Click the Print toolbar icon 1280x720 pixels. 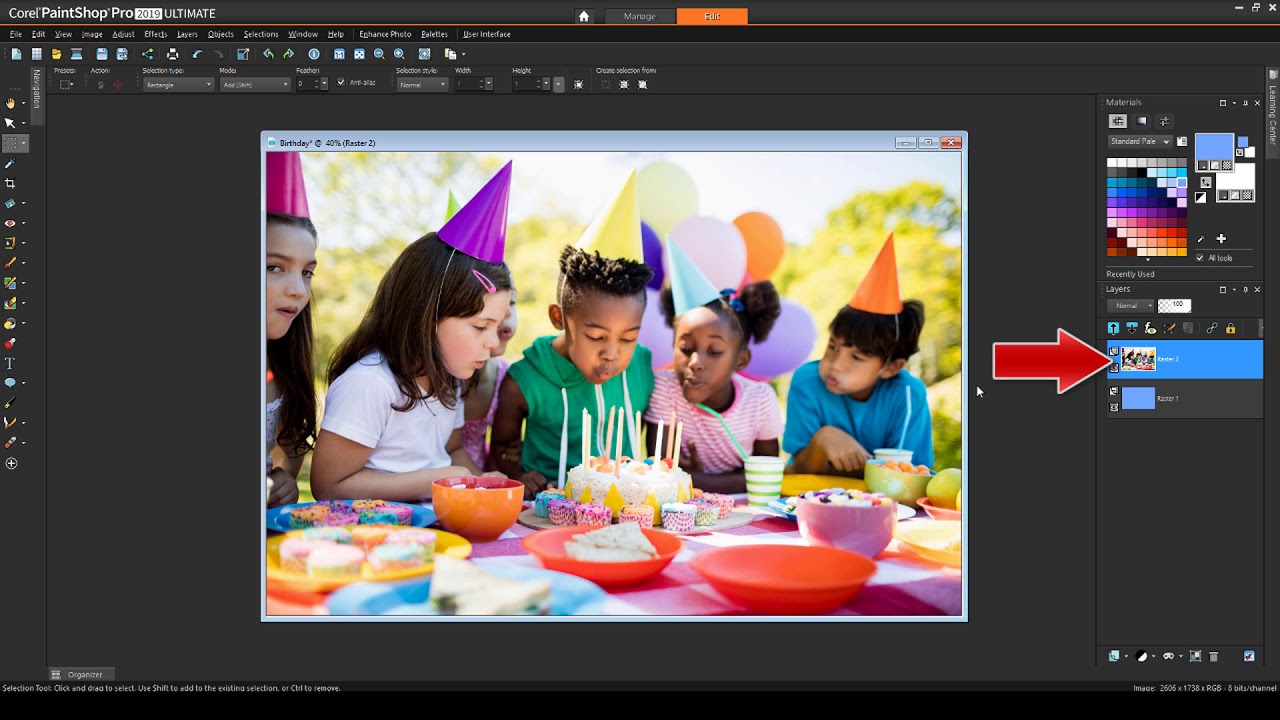click(172, 54)
